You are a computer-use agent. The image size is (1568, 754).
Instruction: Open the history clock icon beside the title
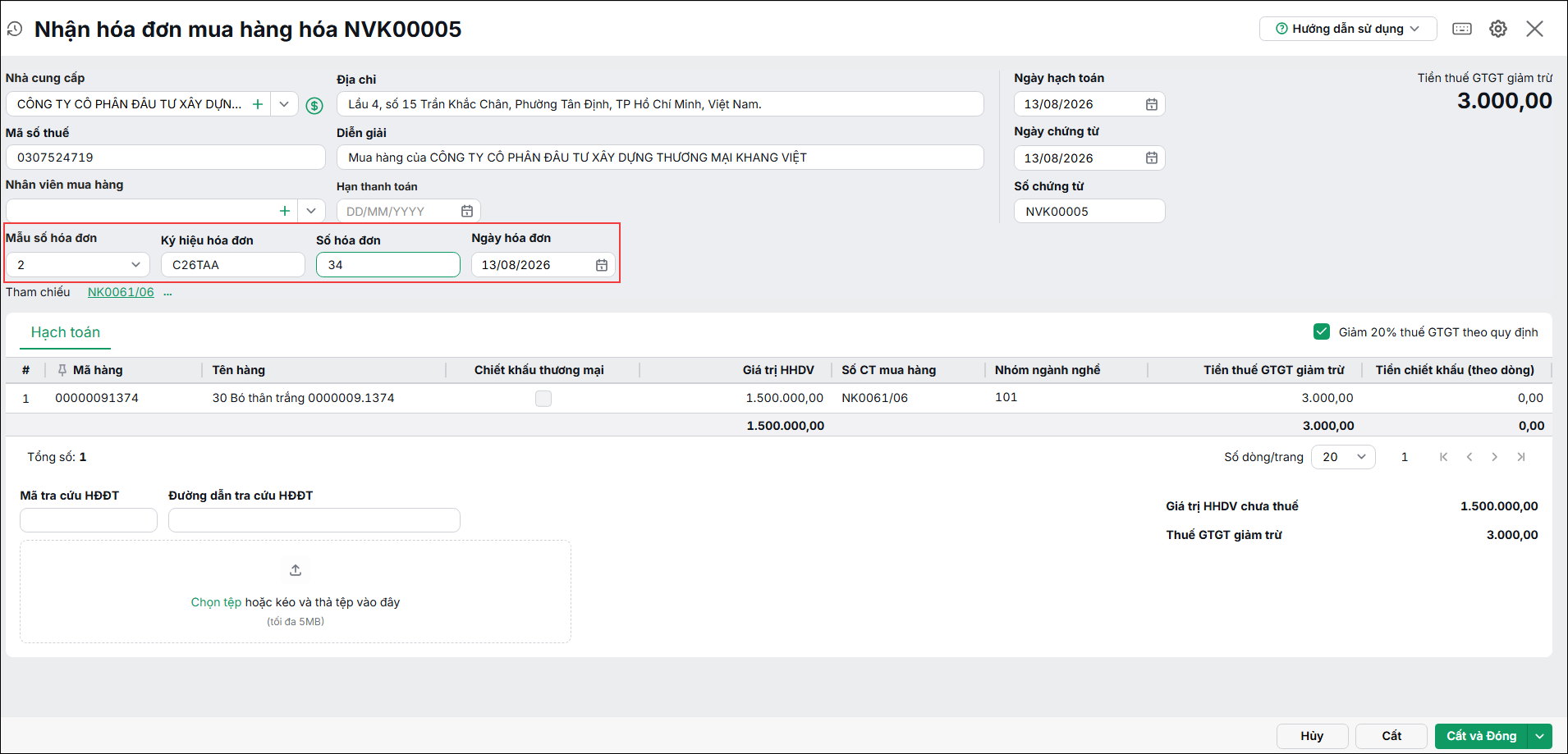15,30
